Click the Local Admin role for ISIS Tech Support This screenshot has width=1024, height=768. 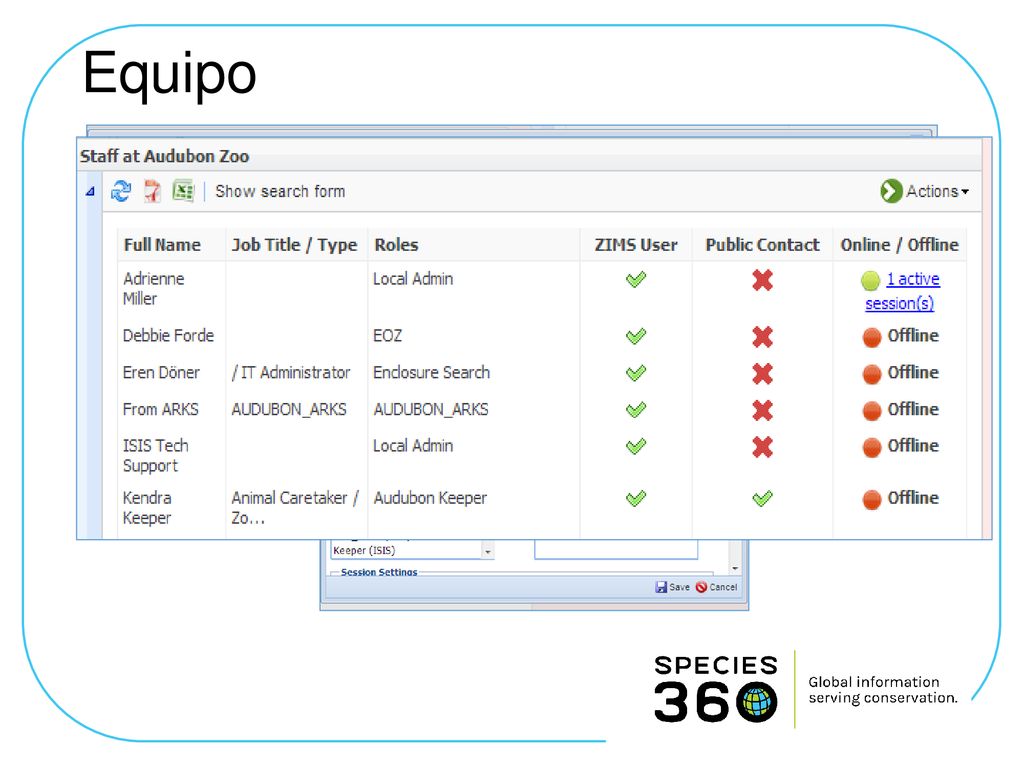413,445
